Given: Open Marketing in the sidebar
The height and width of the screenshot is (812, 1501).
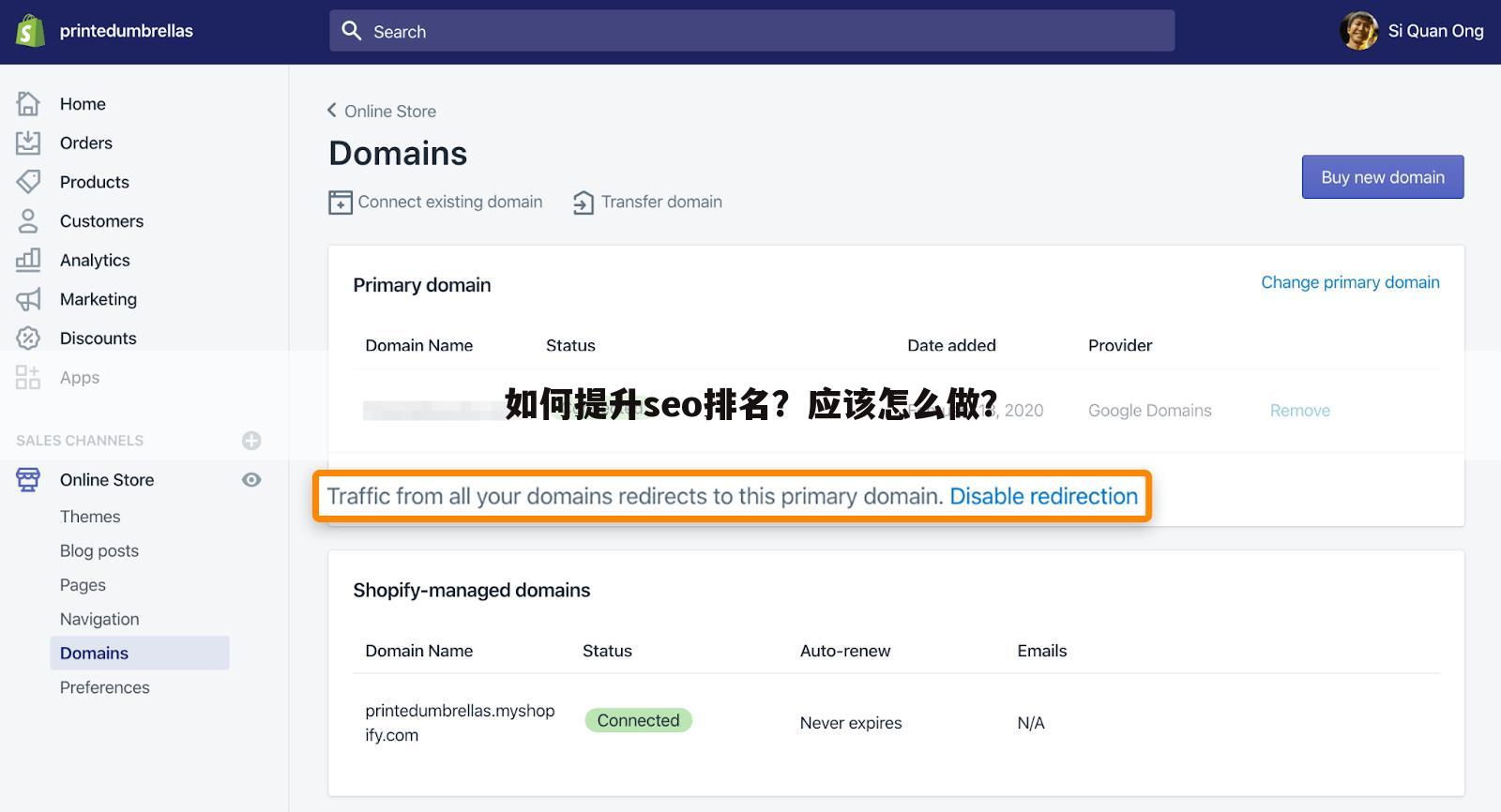Looking at the screenshot, I should coord(99,299).
